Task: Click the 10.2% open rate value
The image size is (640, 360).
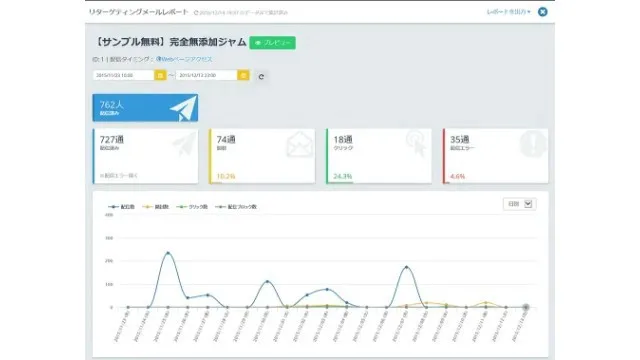Action: click(x=226, y=176)
